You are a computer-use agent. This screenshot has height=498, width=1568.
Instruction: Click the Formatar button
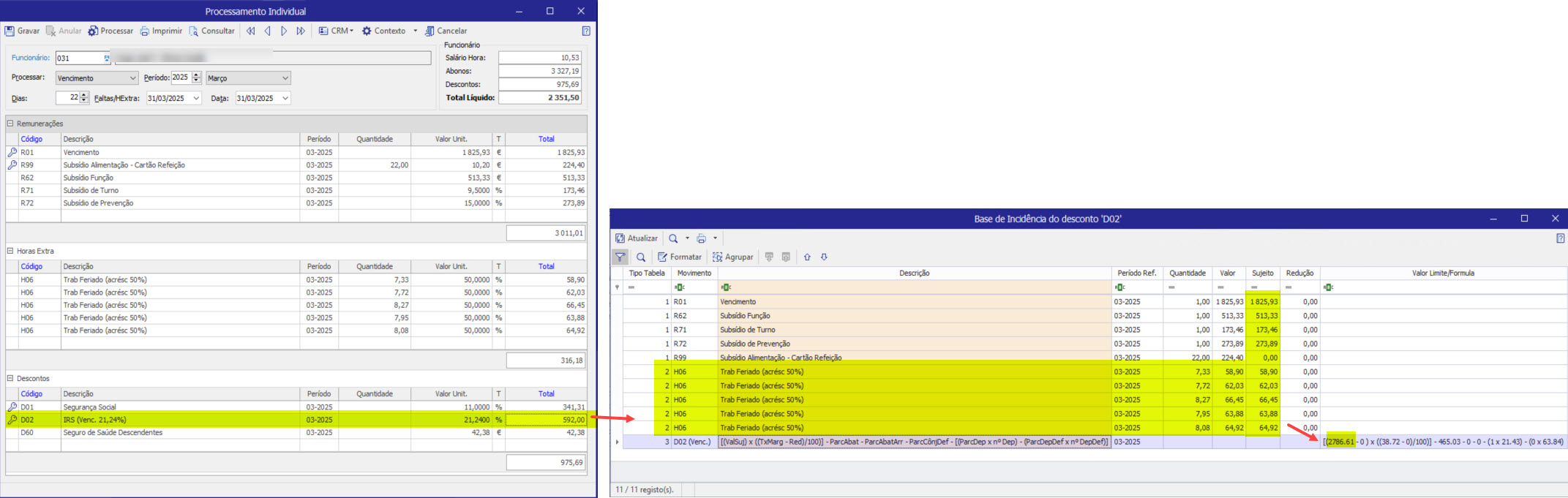click(x=679, y=257)
